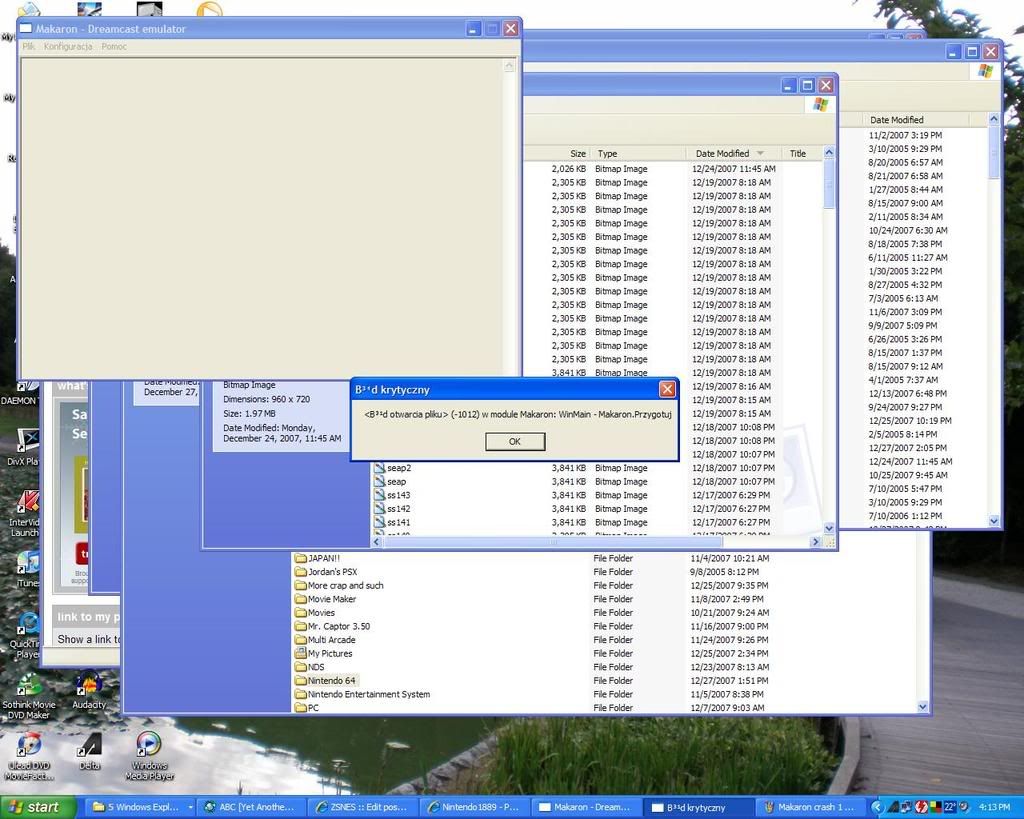The width and height of the screenshot is (1024, 819).
Task: Switch to the ABC [Yet Another... taskbar window
Action: pyautogui.click(x=251, y=807)
